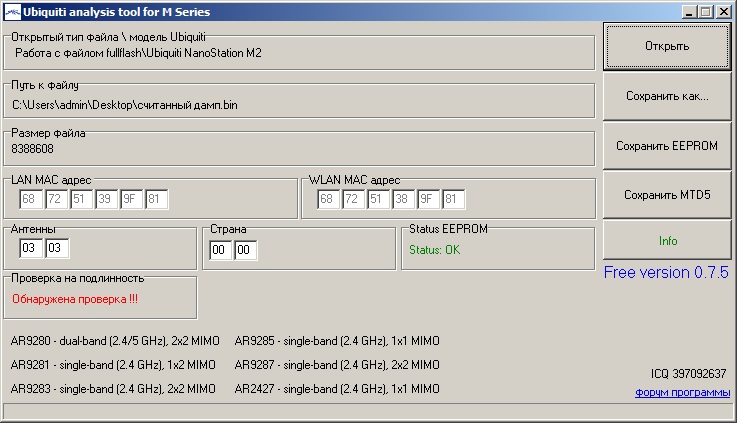This screenshot has height=423, width=737.
Task: Save the EEPROM via Сохранить EEPROM
Action: click(x=667, y=146)
